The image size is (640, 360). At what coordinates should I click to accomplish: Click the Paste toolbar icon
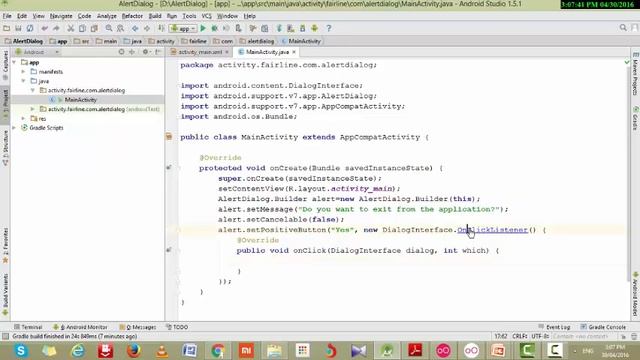point(94,28)
